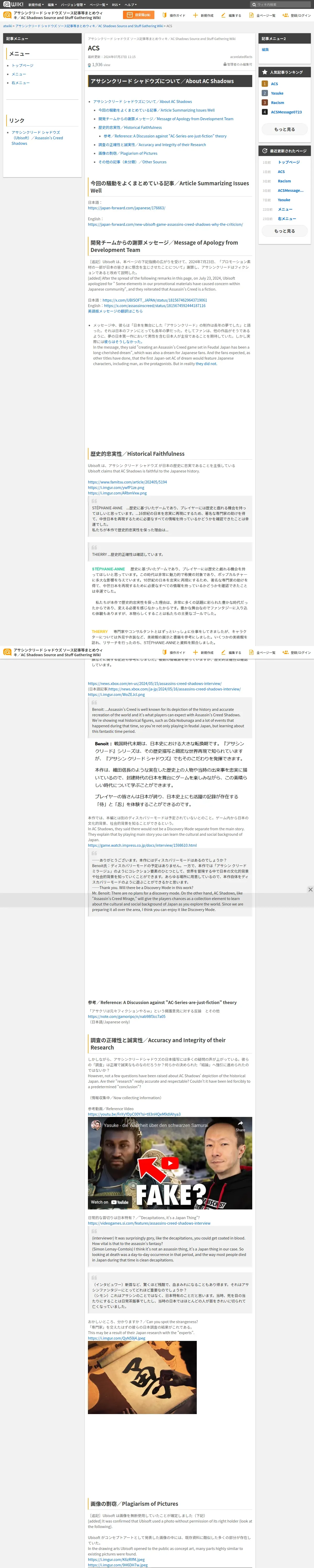Click the orange 目安箱 button
Image resolution: width=314 pixels, height=1568 pixels.
click(x=138, y=15)
